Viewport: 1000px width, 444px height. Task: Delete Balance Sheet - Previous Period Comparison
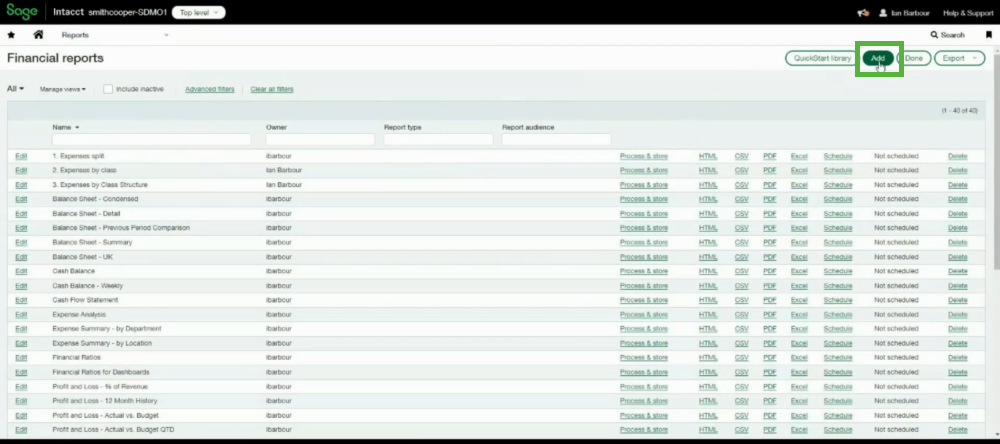coord(957,228)
